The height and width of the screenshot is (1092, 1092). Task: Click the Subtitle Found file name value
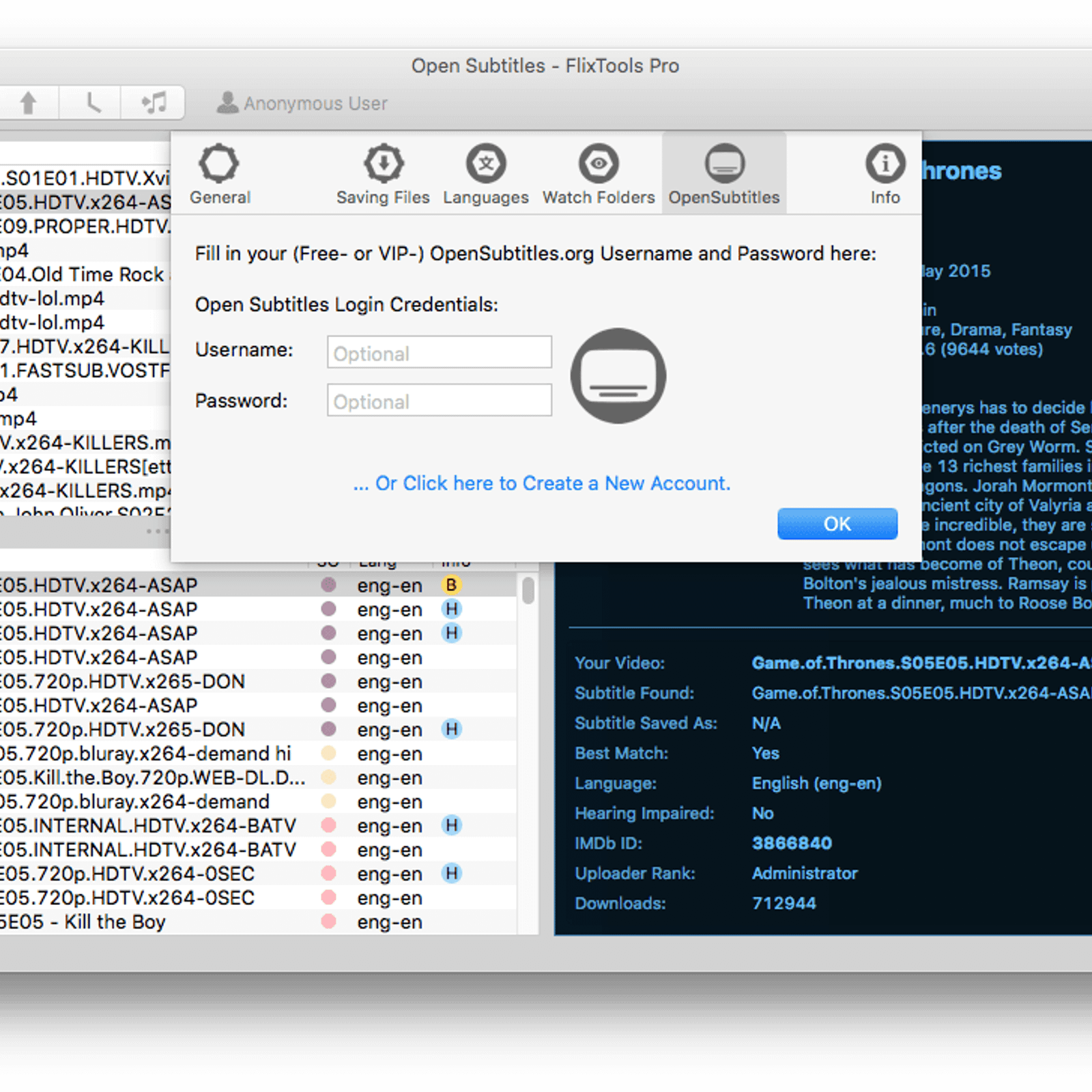click(x=921, y=693)
